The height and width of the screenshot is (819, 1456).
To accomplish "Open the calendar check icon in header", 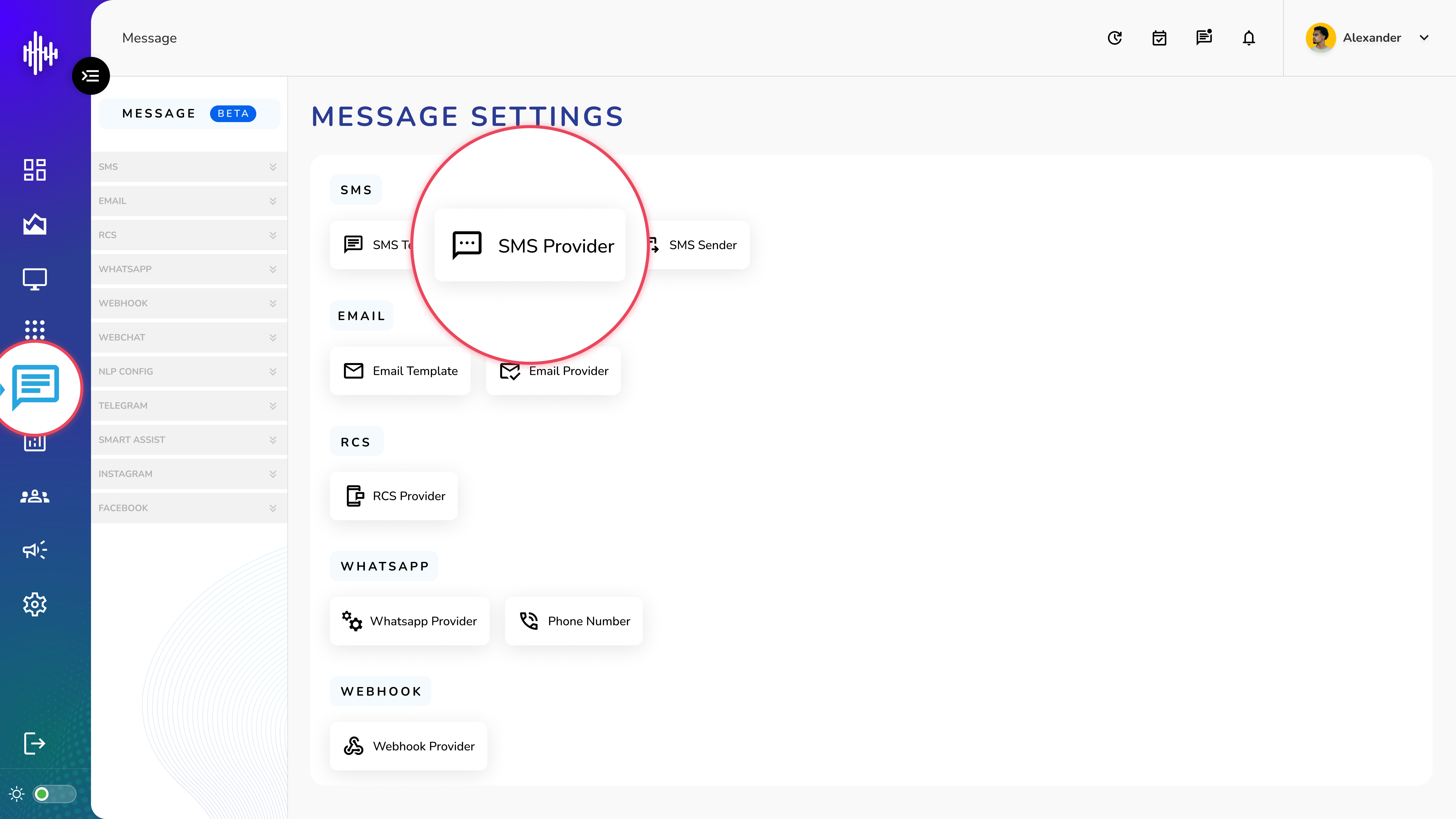I will pos(1159,38).
